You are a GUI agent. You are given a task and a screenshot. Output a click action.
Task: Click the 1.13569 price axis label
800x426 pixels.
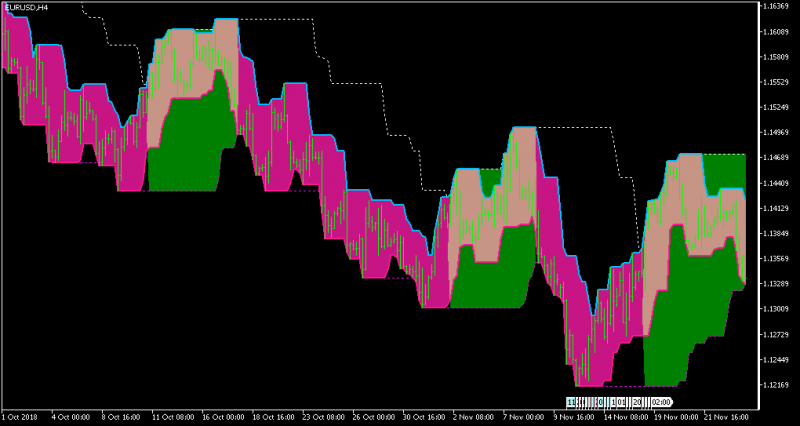pos(774,259)
